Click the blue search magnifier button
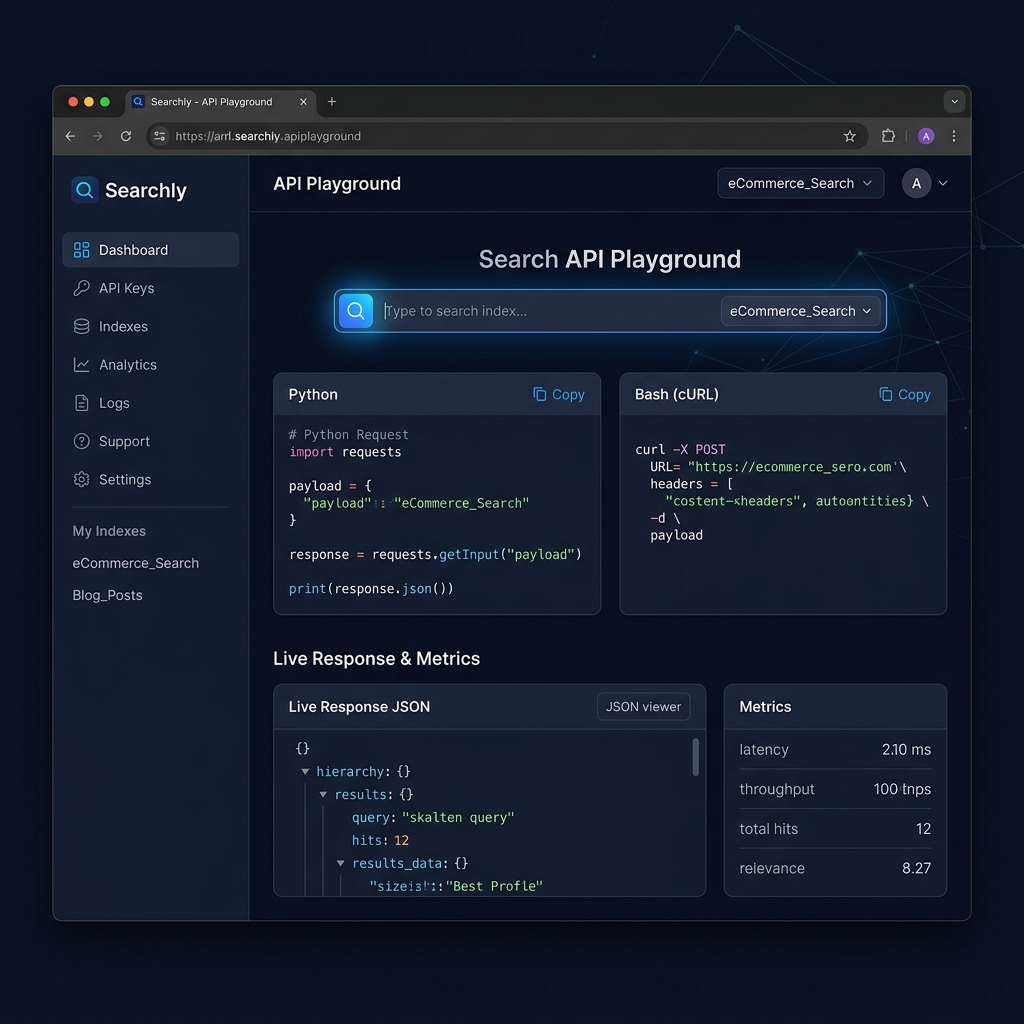The height and width of the screenshot is (1024, 1024). tap(356, 311)
